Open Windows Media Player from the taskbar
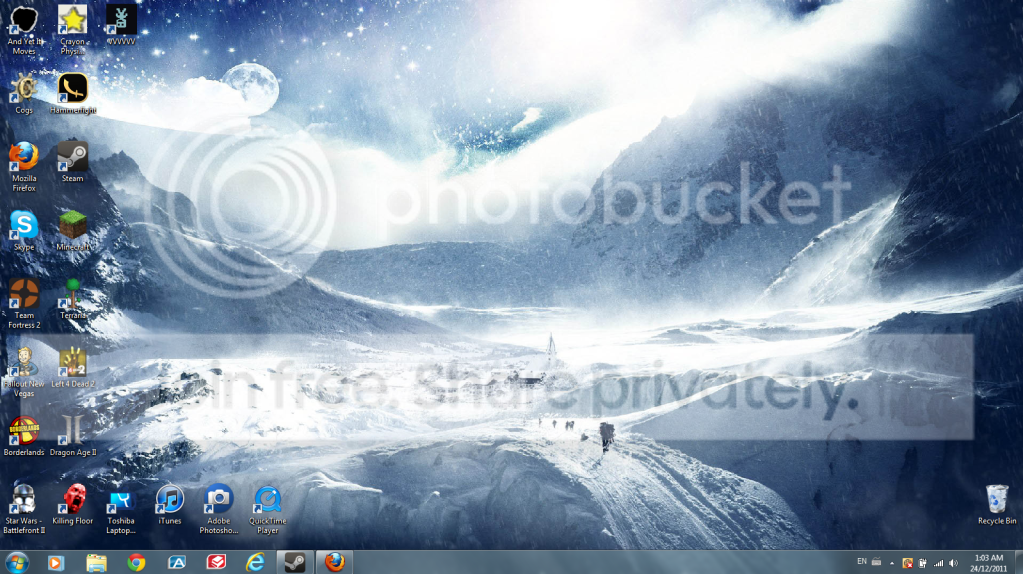Viewport: 1023px width, 574px height. pyautogui.click(x=56, y=562)
